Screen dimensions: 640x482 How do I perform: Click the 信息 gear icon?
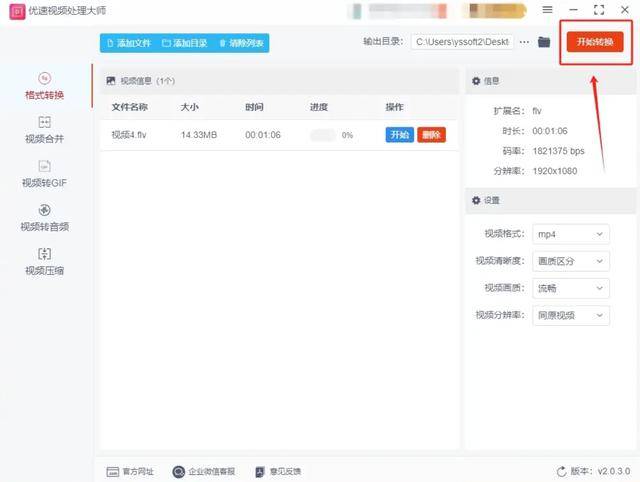tap(476, 81)
